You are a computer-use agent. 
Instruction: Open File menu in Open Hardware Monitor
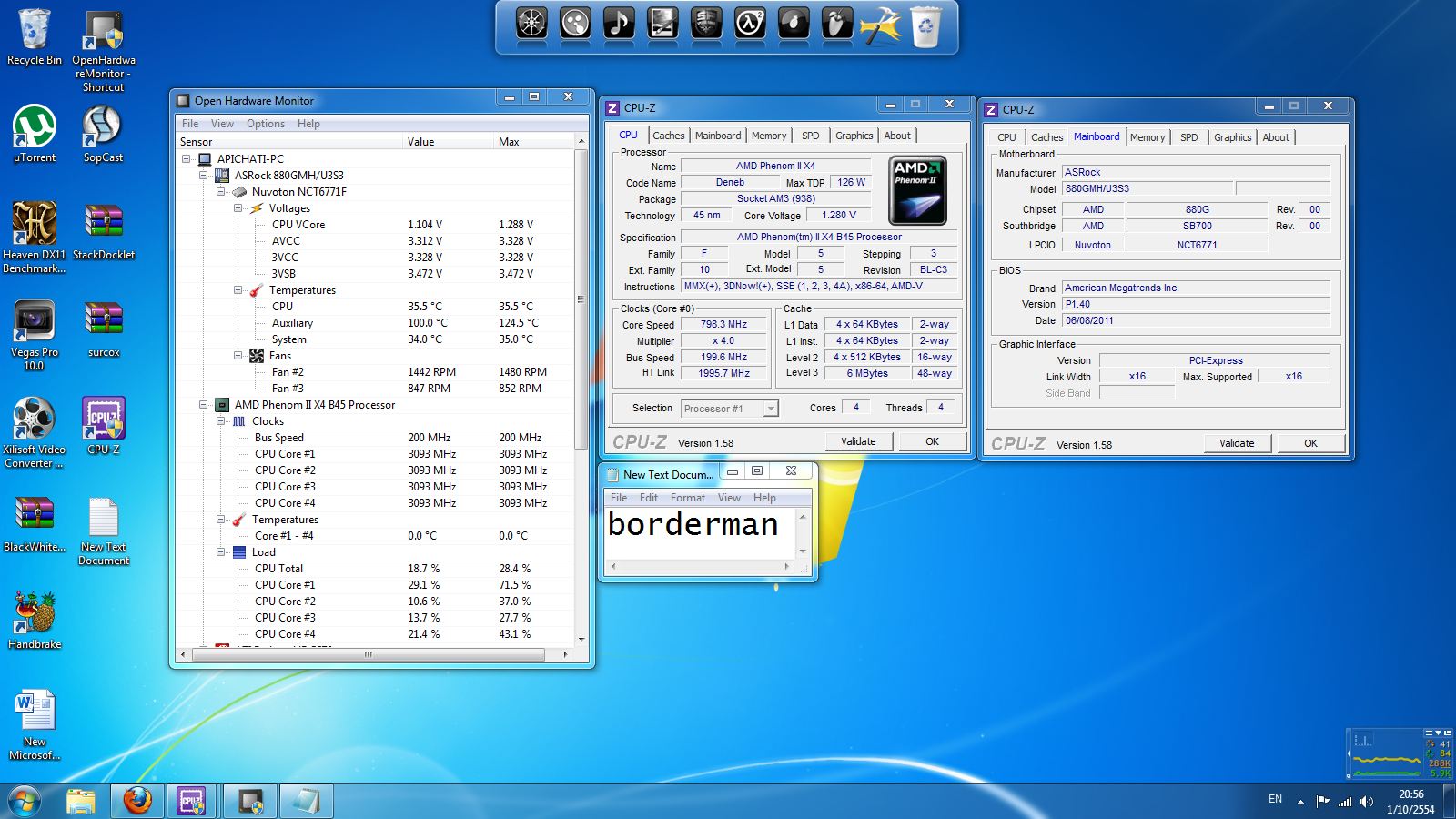pos(190,124)
